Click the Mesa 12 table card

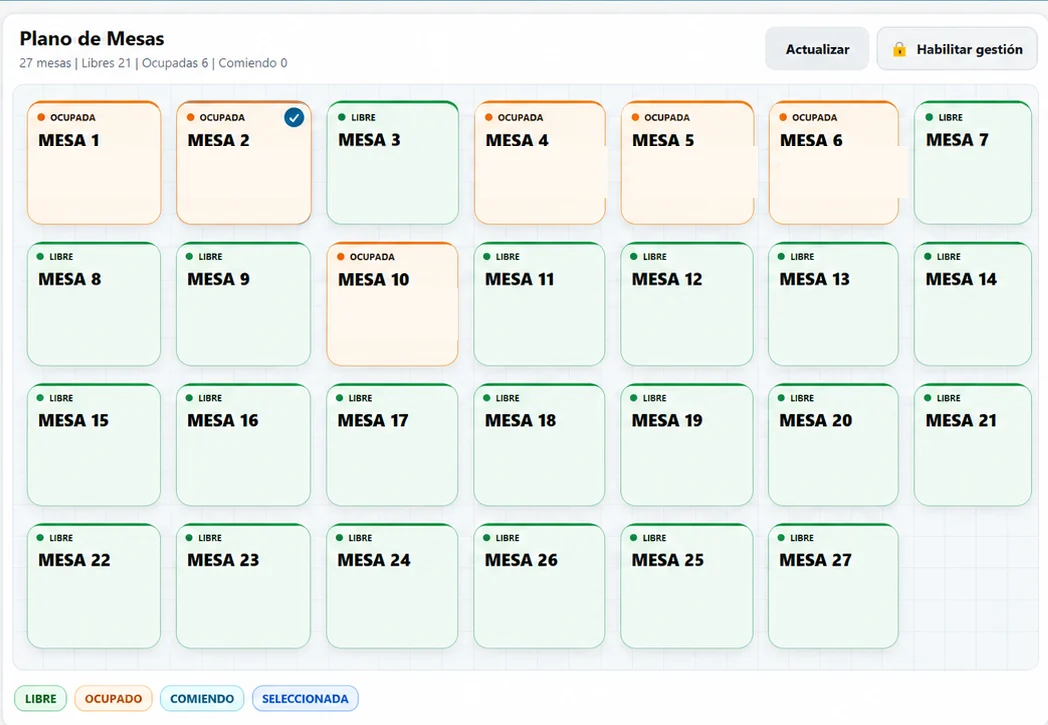(687, 304)
